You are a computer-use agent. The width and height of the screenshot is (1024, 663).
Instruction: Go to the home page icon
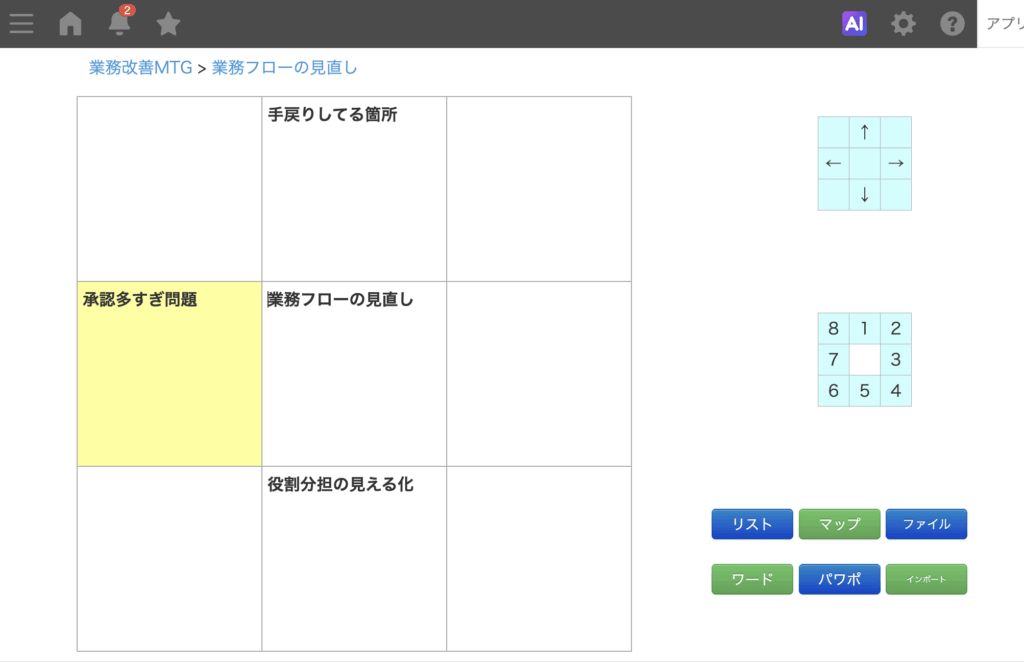point(70,23)
